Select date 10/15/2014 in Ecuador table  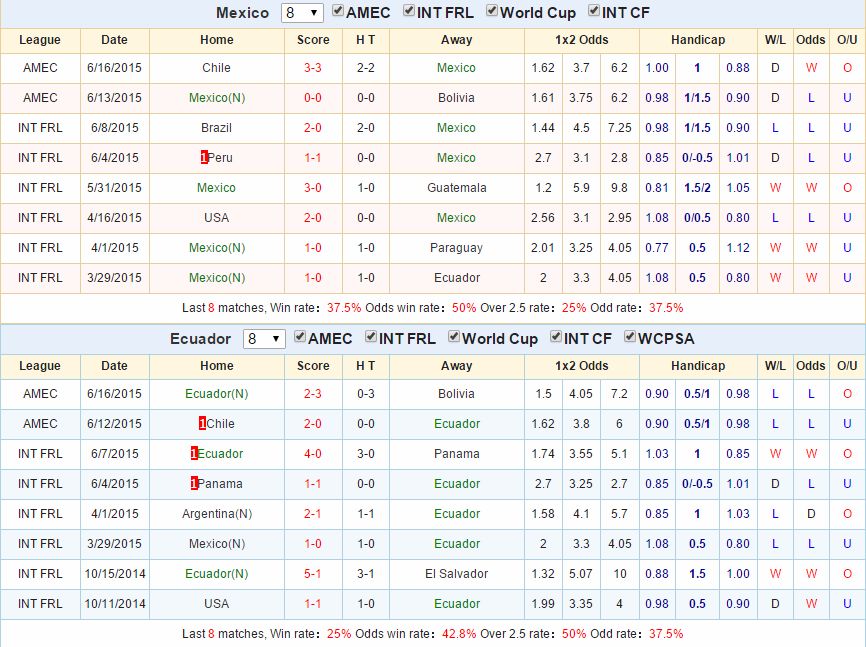pyautogui.click(x=115, y=574)
